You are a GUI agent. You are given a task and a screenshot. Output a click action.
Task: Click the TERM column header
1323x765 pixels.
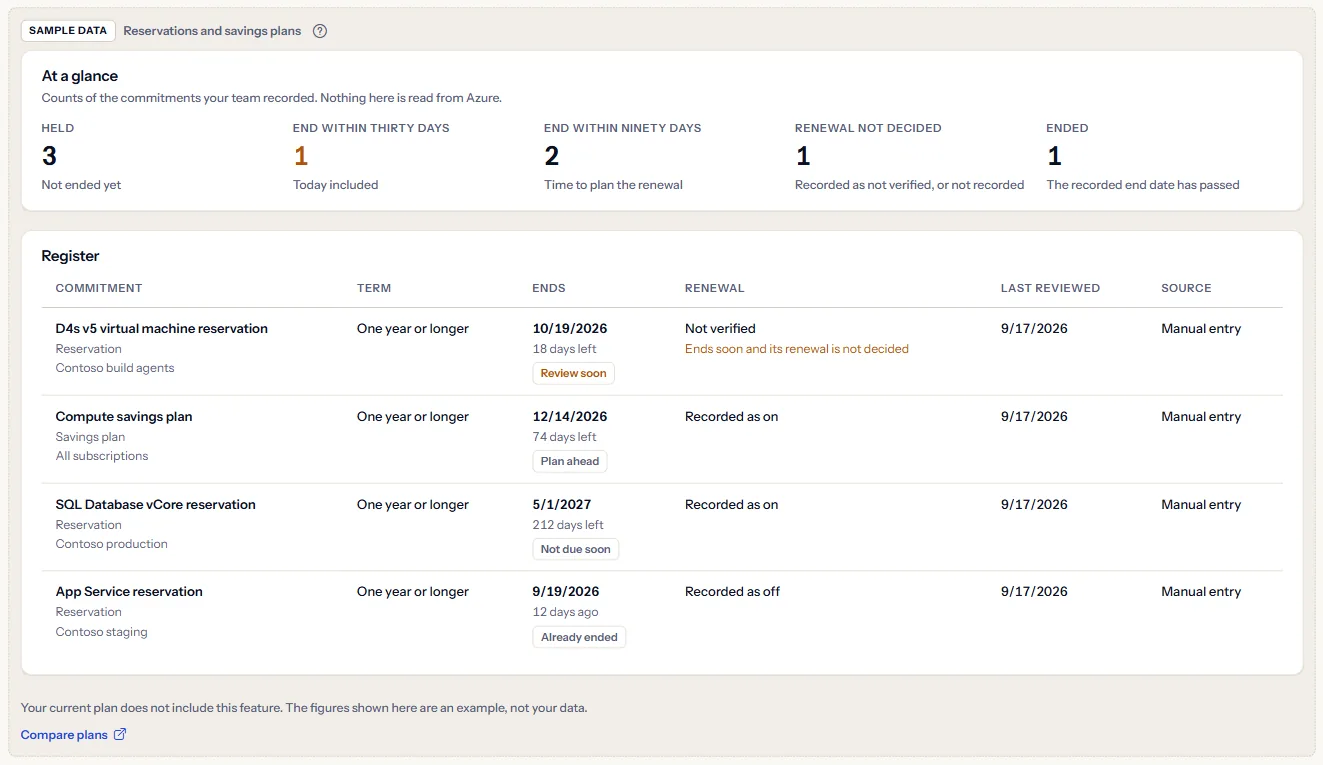tap(374, 288)
